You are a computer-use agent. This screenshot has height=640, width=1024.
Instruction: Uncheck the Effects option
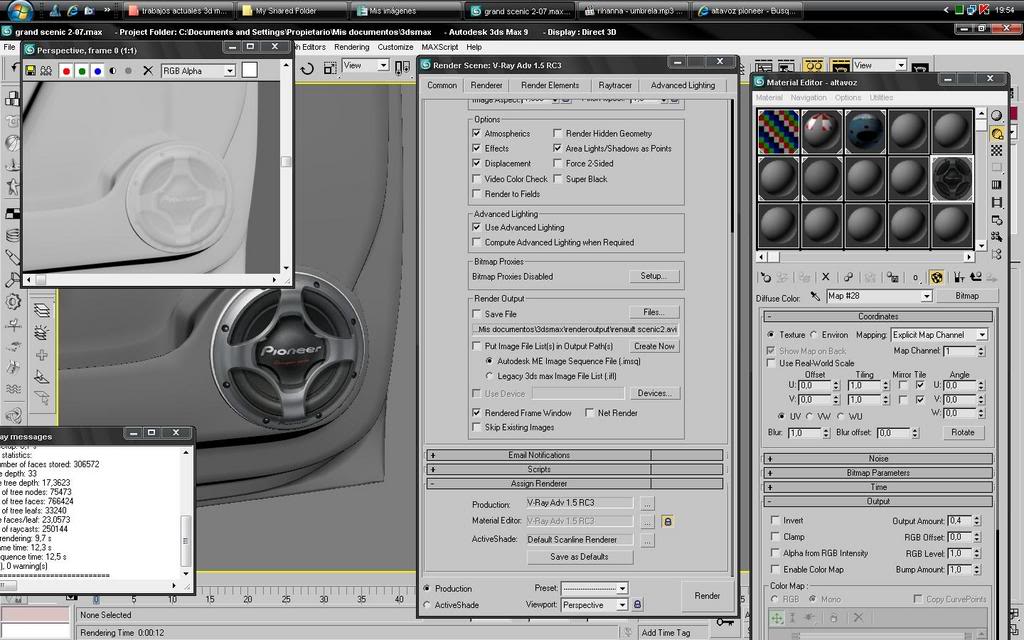[x=477, y=148]
